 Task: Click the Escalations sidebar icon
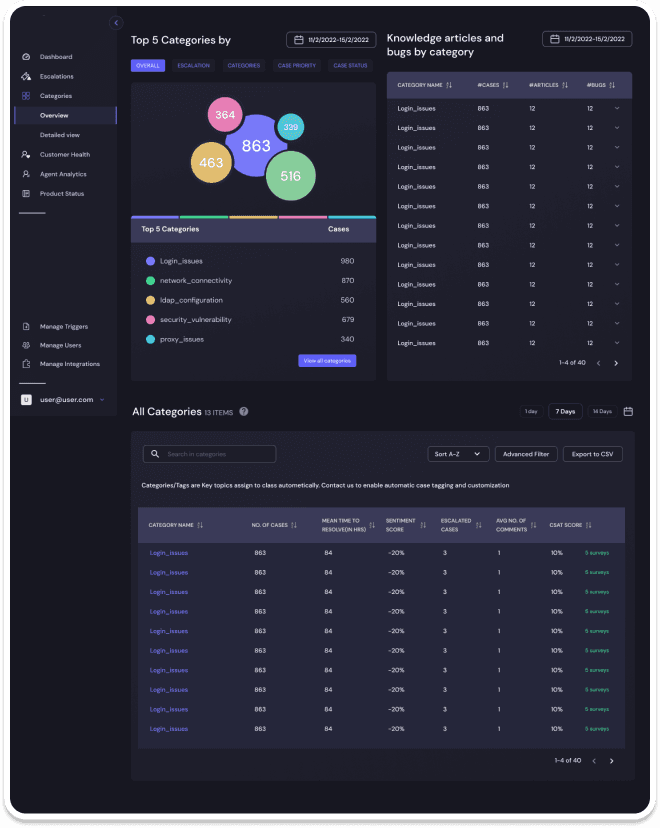click(x=26, y=76)
